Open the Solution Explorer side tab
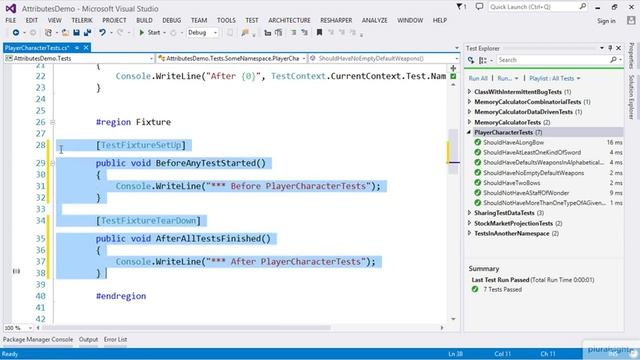 631,97
